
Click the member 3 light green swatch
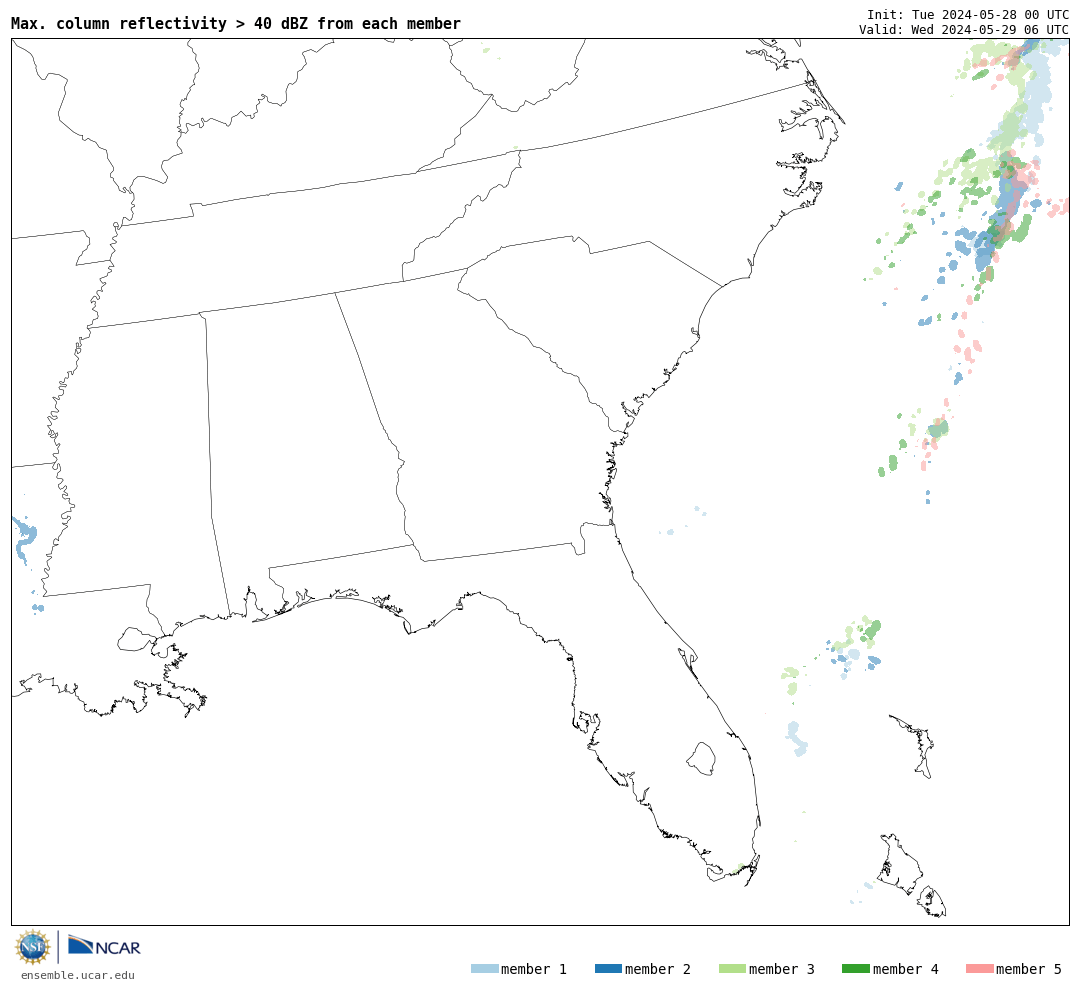732,969
